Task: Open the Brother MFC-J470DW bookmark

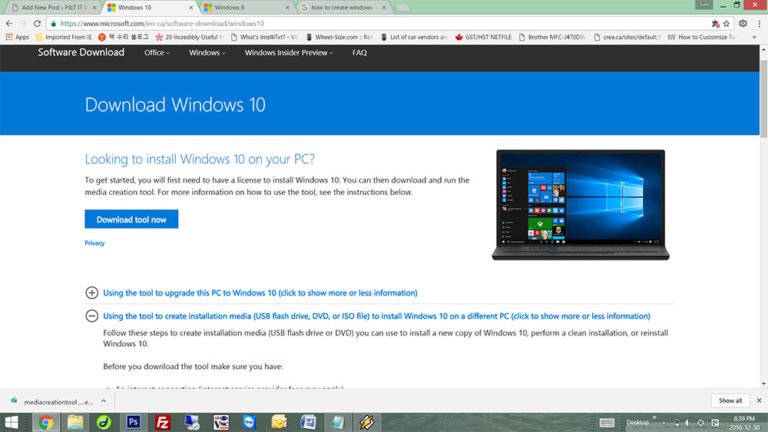Action: [552, 37]
